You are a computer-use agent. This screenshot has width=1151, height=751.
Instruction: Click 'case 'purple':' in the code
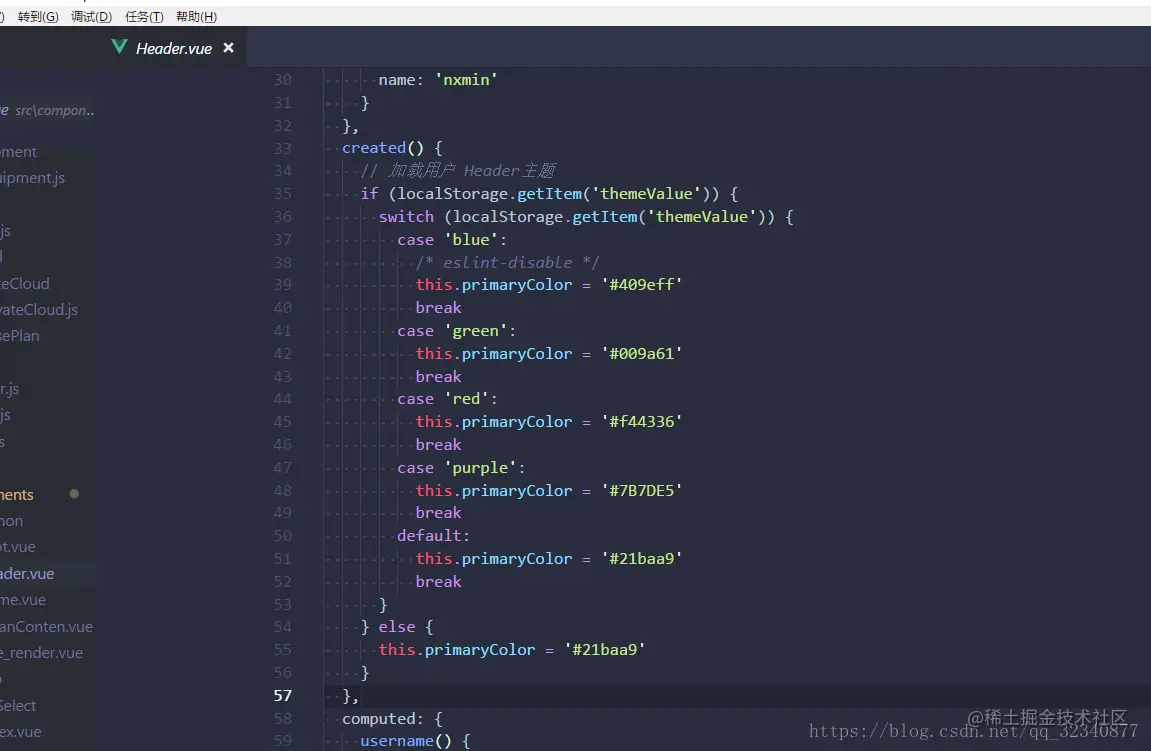coord(461,468)
